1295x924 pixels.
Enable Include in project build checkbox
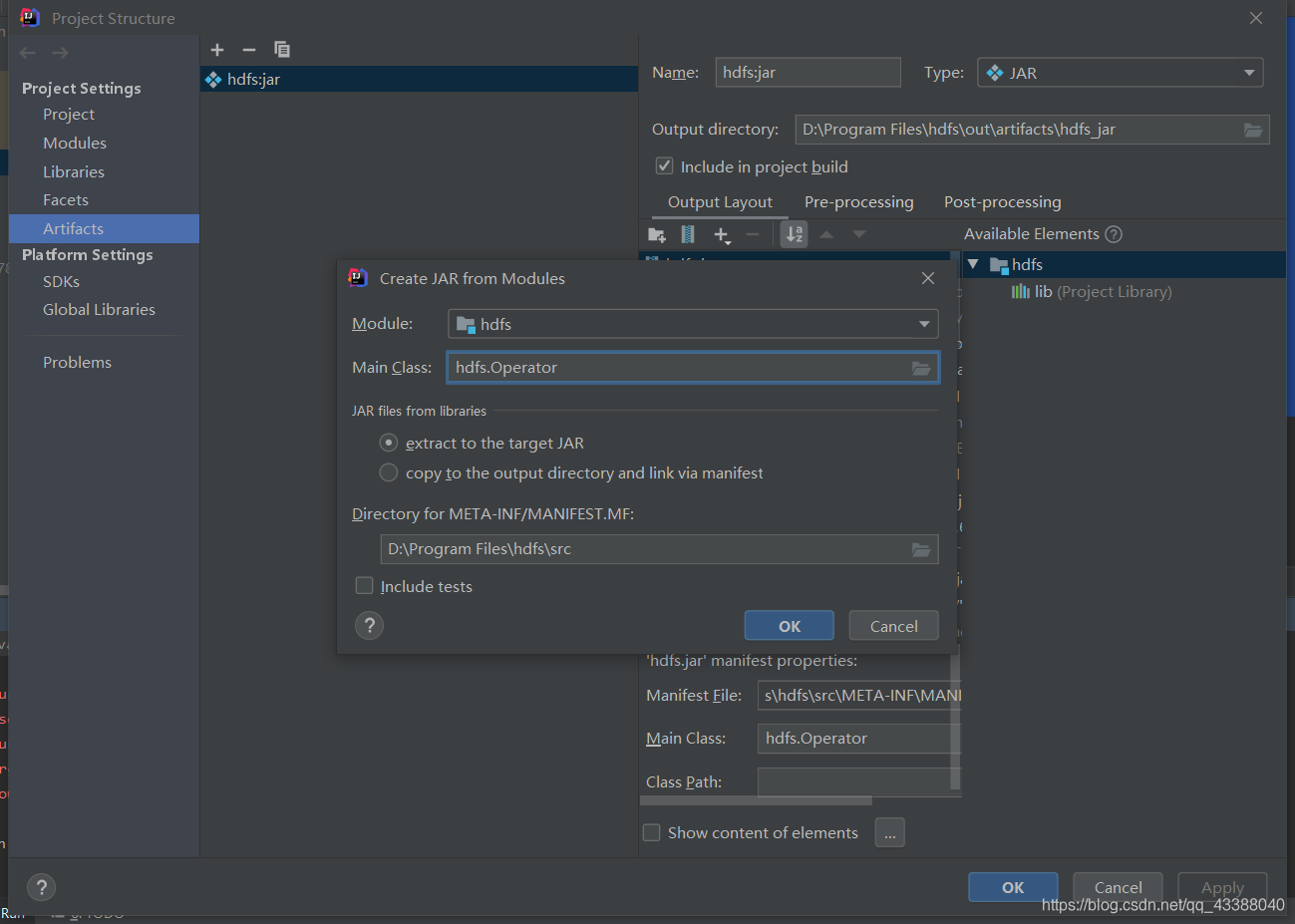(664, 165)
